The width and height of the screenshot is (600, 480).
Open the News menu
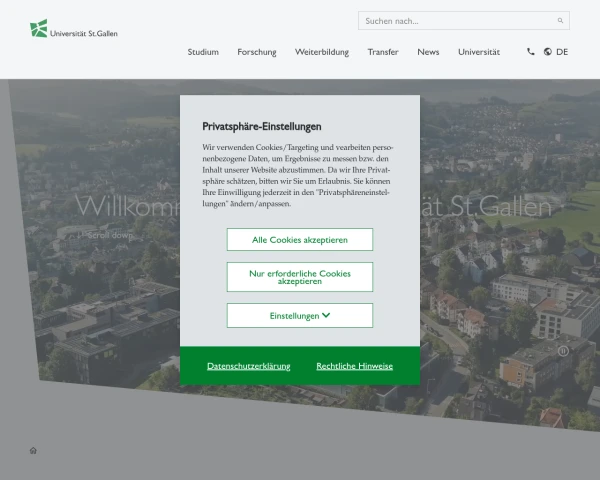click(428, 52)
